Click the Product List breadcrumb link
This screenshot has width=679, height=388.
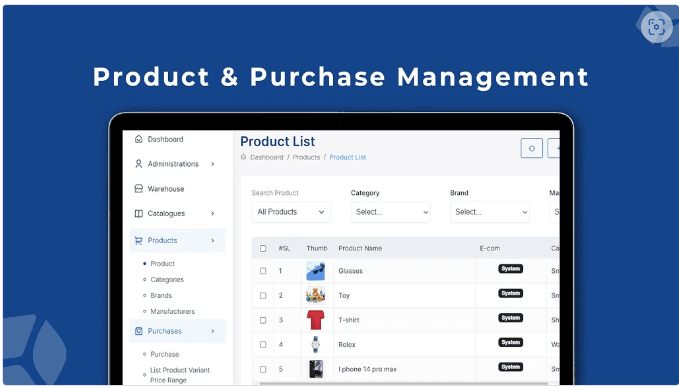tap(348, 157)
